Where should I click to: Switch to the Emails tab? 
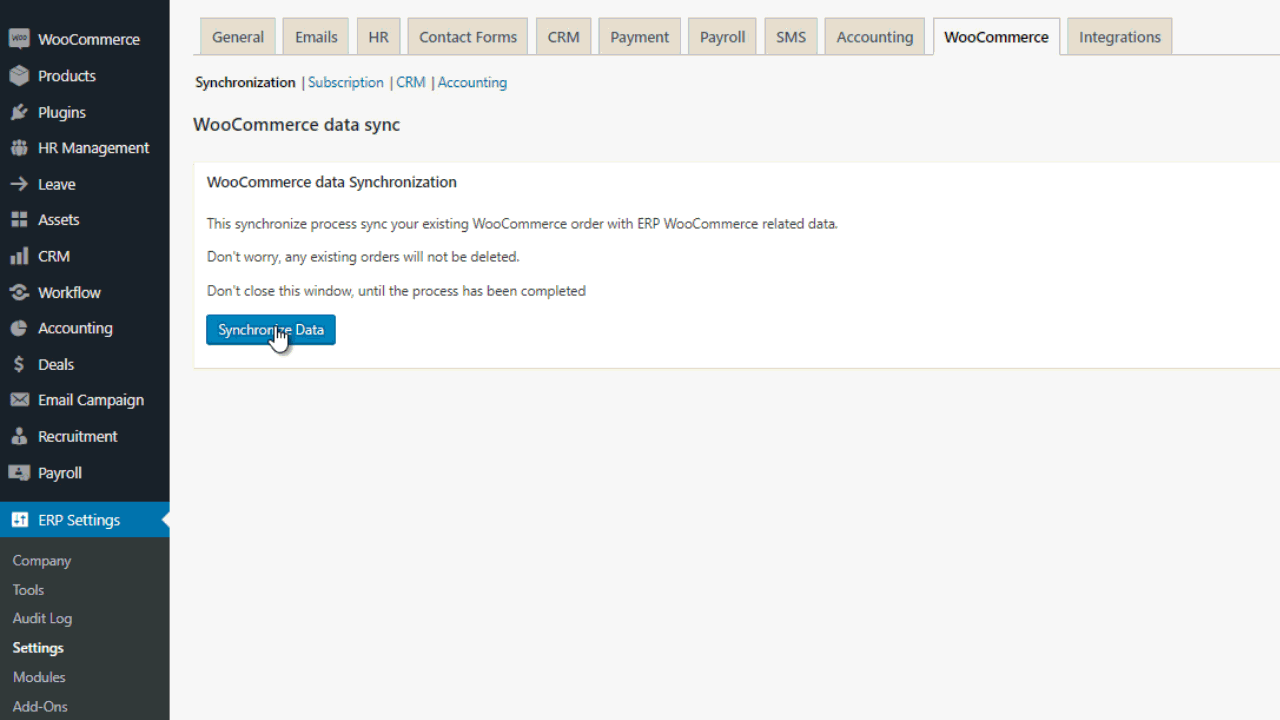[x=316, y=37]
